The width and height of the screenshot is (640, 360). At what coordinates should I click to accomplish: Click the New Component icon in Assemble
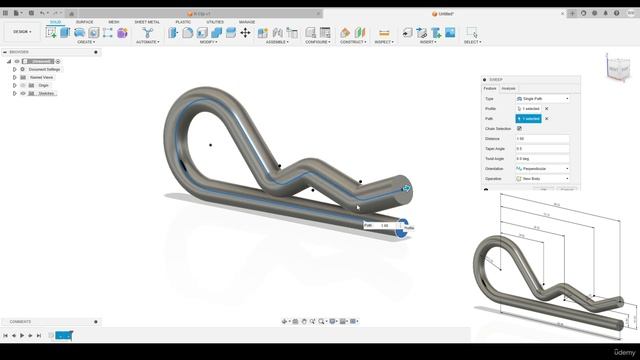pyautogui.click(x=263, y=33)
